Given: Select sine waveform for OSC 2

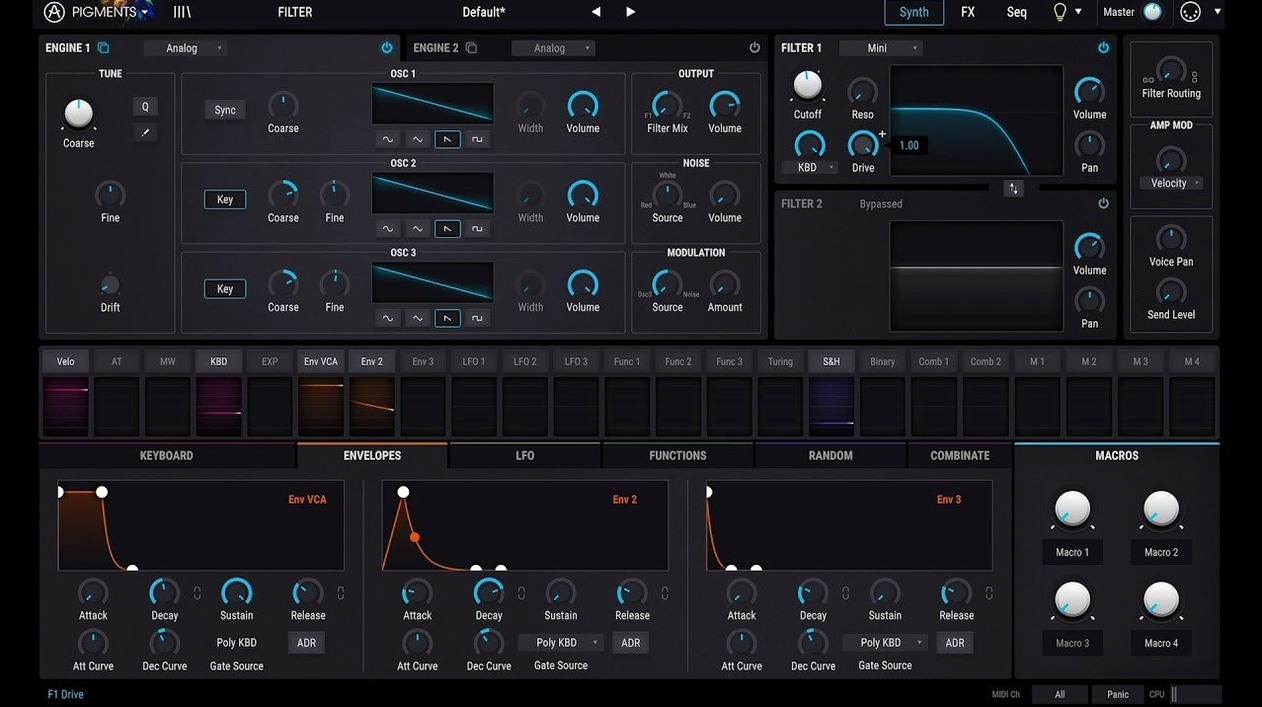Looking at the screenshot, I should [388, 229].
